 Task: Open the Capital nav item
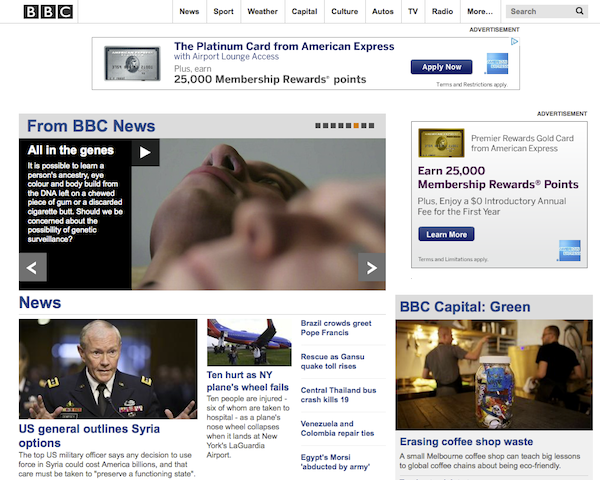tap(305, 11)
